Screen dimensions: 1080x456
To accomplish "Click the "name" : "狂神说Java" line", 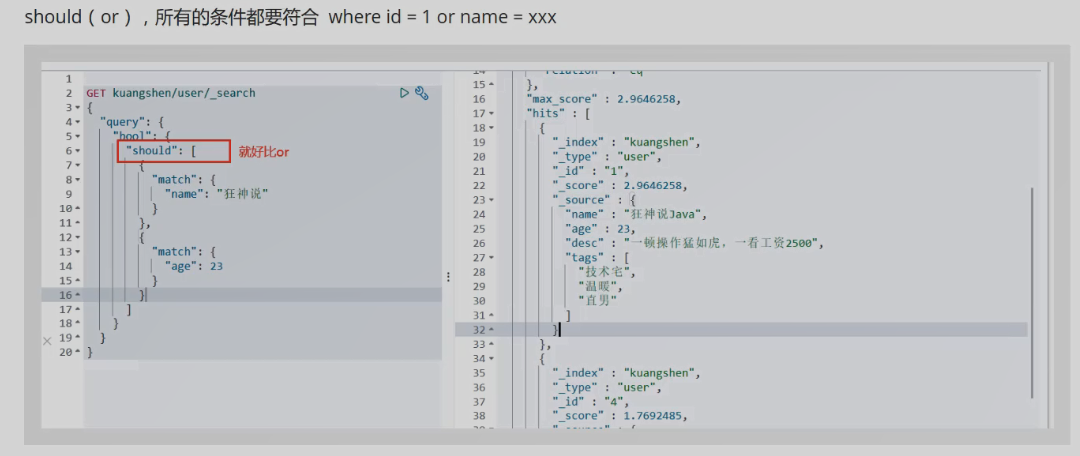I will pos(636,214).
